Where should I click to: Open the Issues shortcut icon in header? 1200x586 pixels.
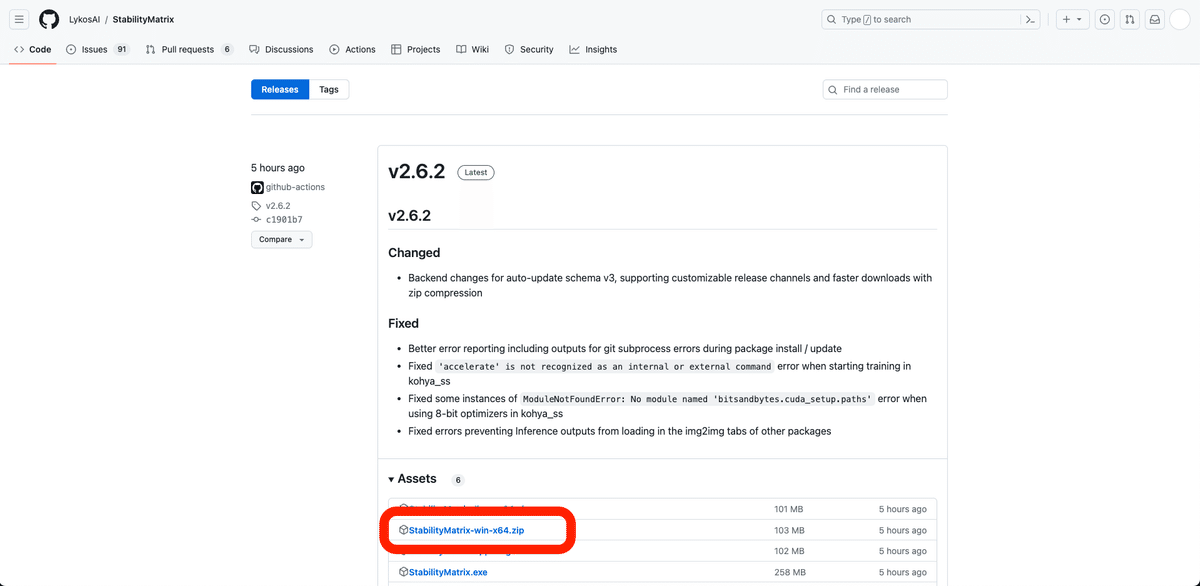(x=1104, y=19)
